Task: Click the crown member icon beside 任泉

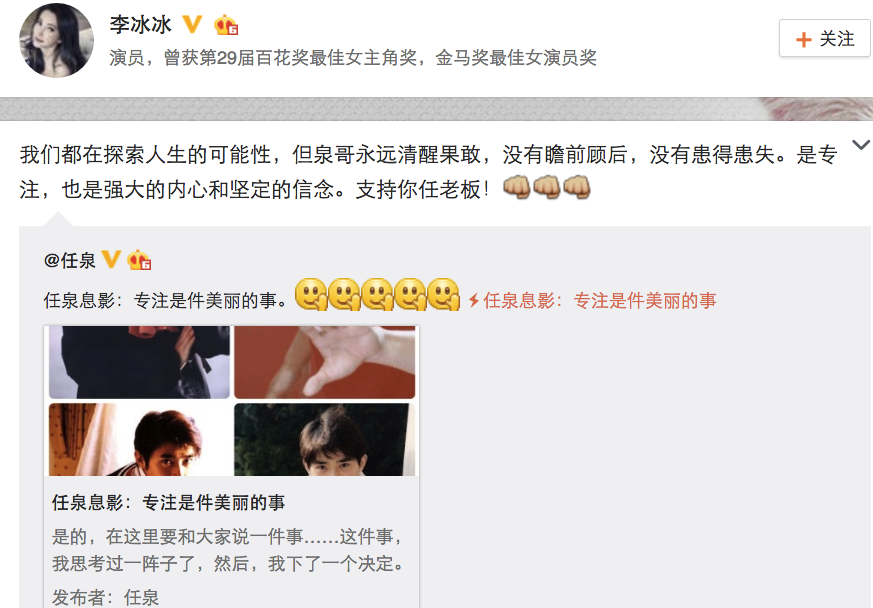Action: [139, 260]
